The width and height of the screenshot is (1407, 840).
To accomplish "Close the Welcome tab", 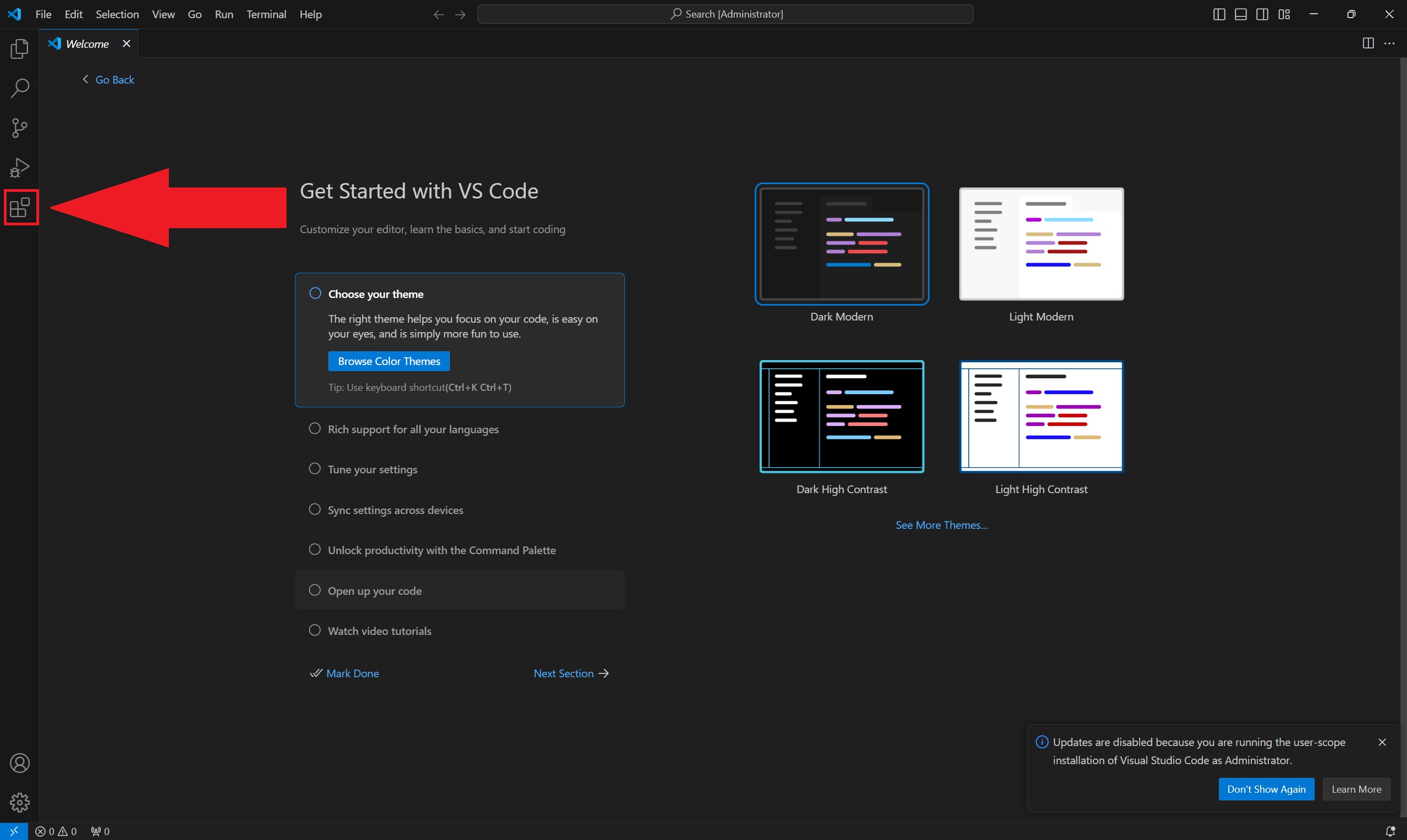I will [127, 43].
